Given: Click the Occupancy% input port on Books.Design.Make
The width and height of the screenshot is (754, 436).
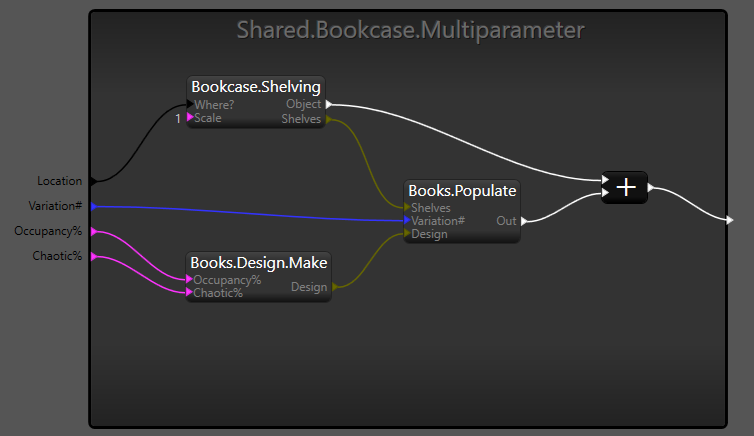Looking at the screenshot, I should coord(190,280).
